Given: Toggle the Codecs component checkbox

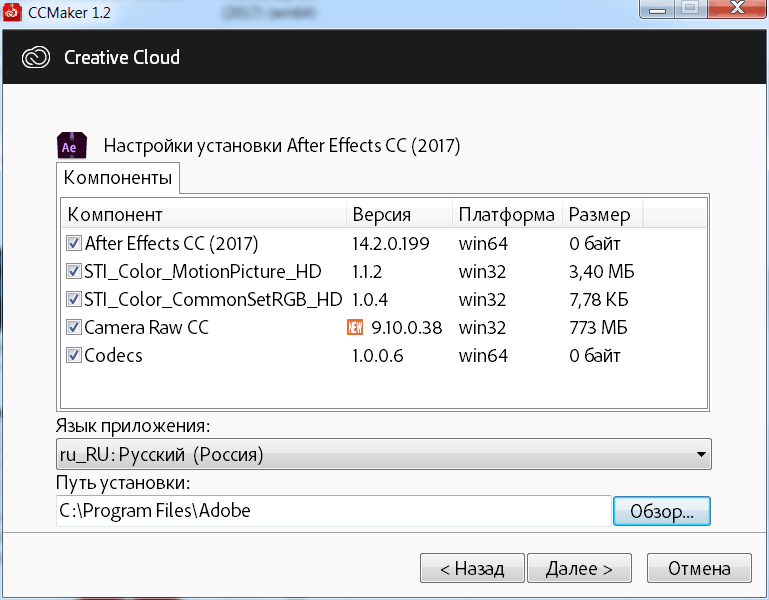Looking at the screenshot, I should pos(74,355).
